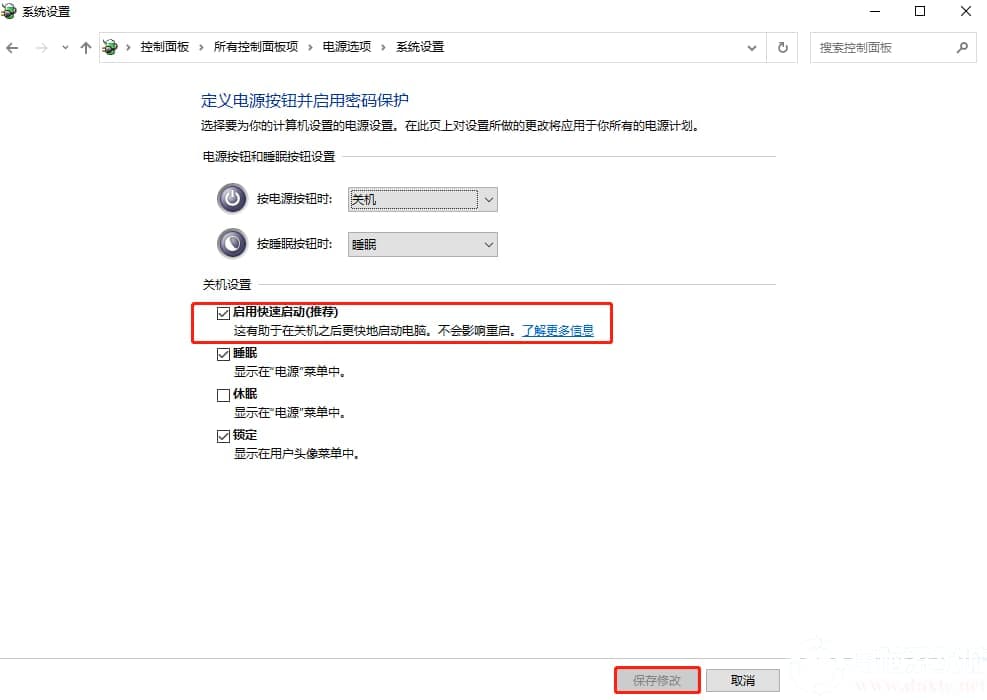Click the refresh icon in address bar

(x=782, y=47)
